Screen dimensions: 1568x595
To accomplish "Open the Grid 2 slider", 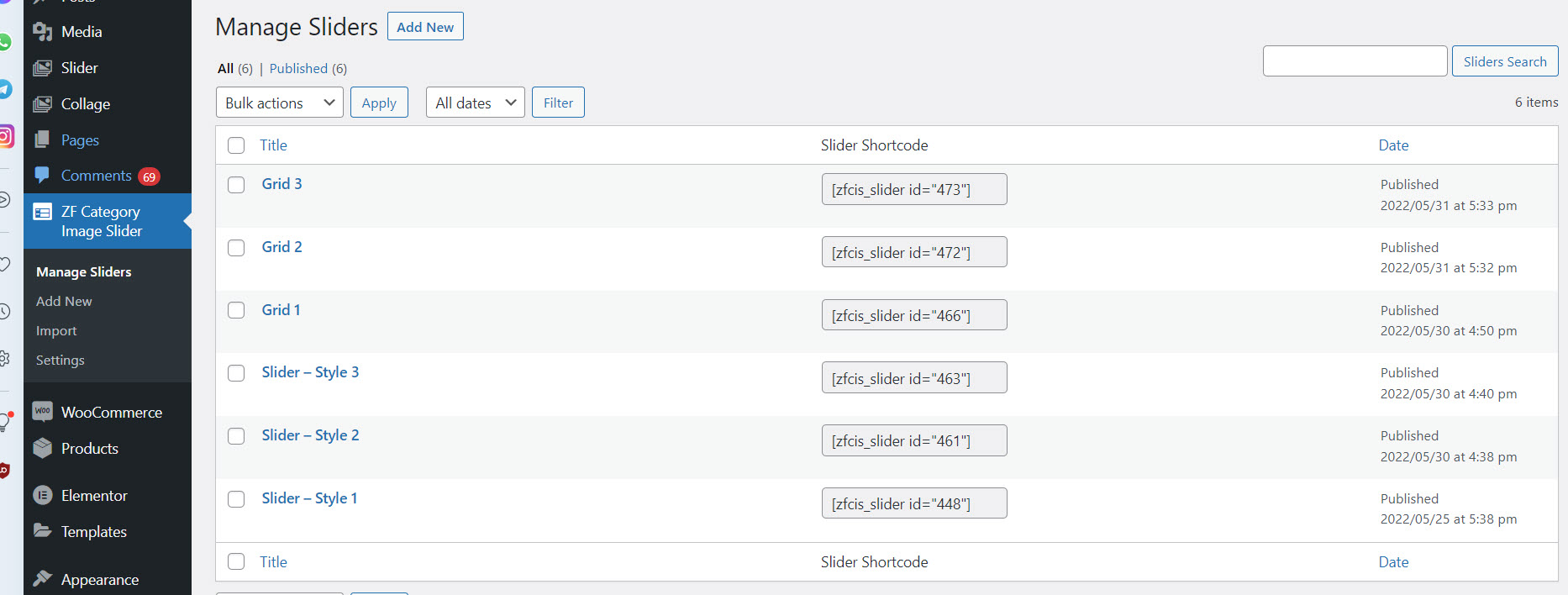I will pyautogui.click(x=282, y=247).
